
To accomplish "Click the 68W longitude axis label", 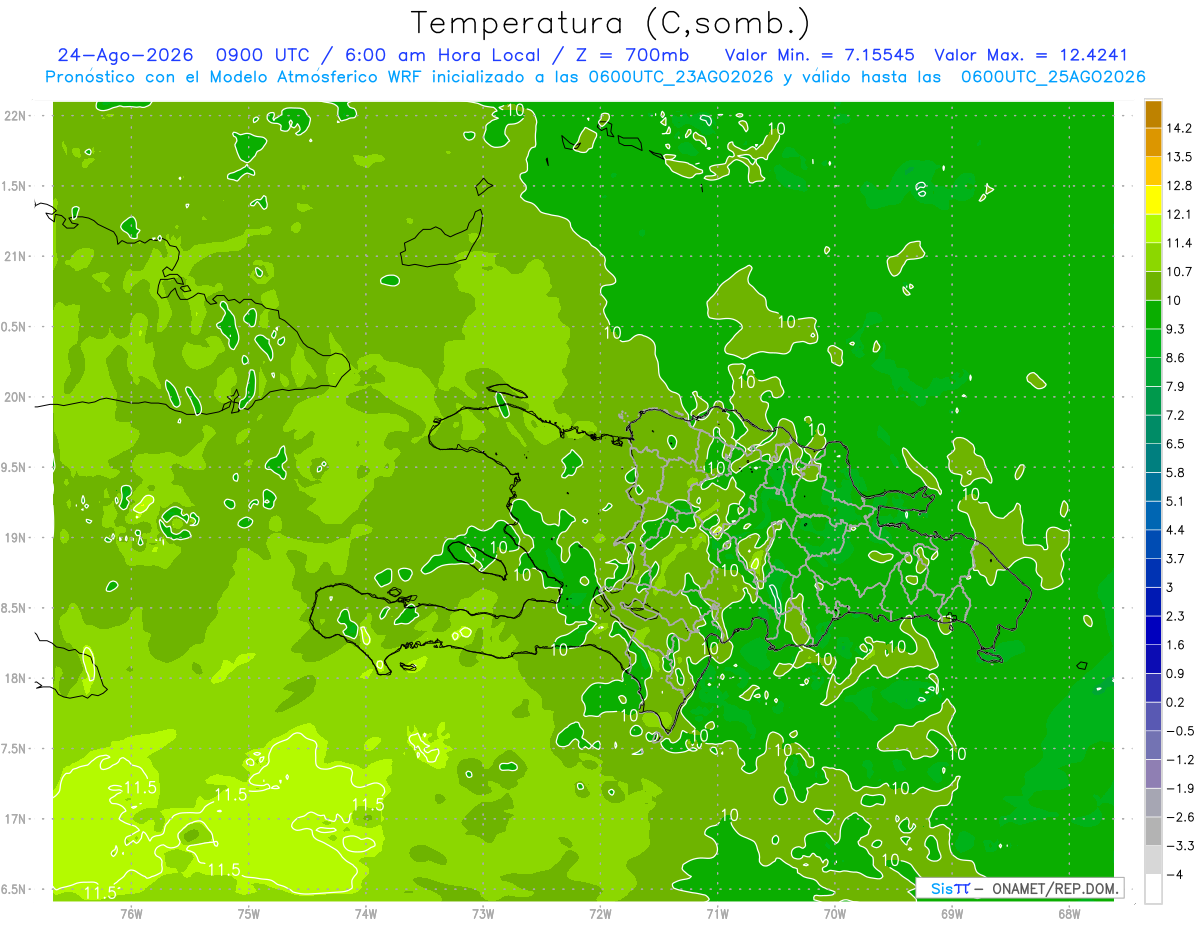I will (1069, 914).
